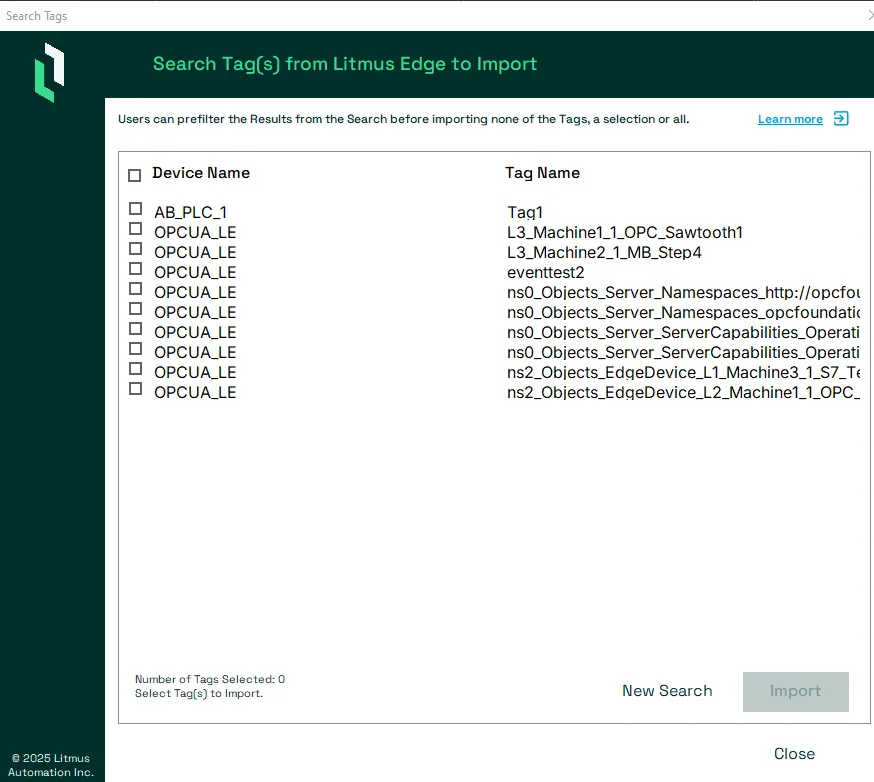Click the eventtest2 tag name
This screenshot has height=782, width=874.
(x=546, y=273)
